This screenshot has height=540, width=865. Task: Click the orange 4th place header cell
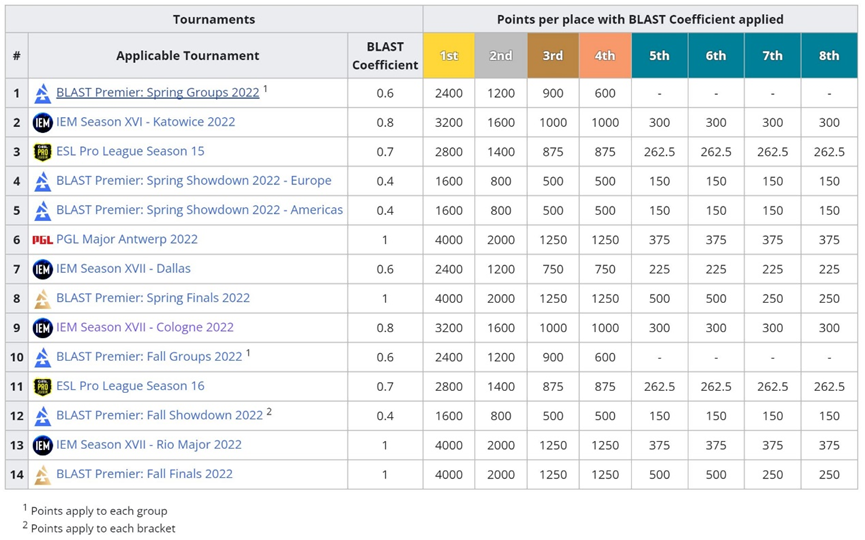click(x=605, y=55)
